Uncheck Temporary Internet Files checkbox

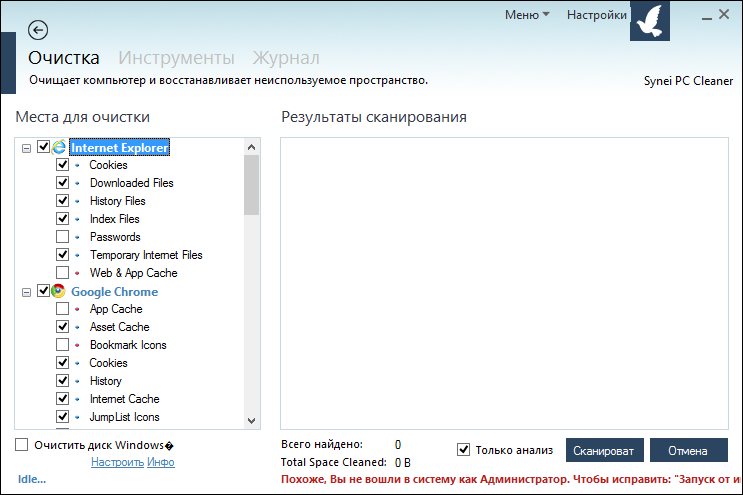pos(63,254)
